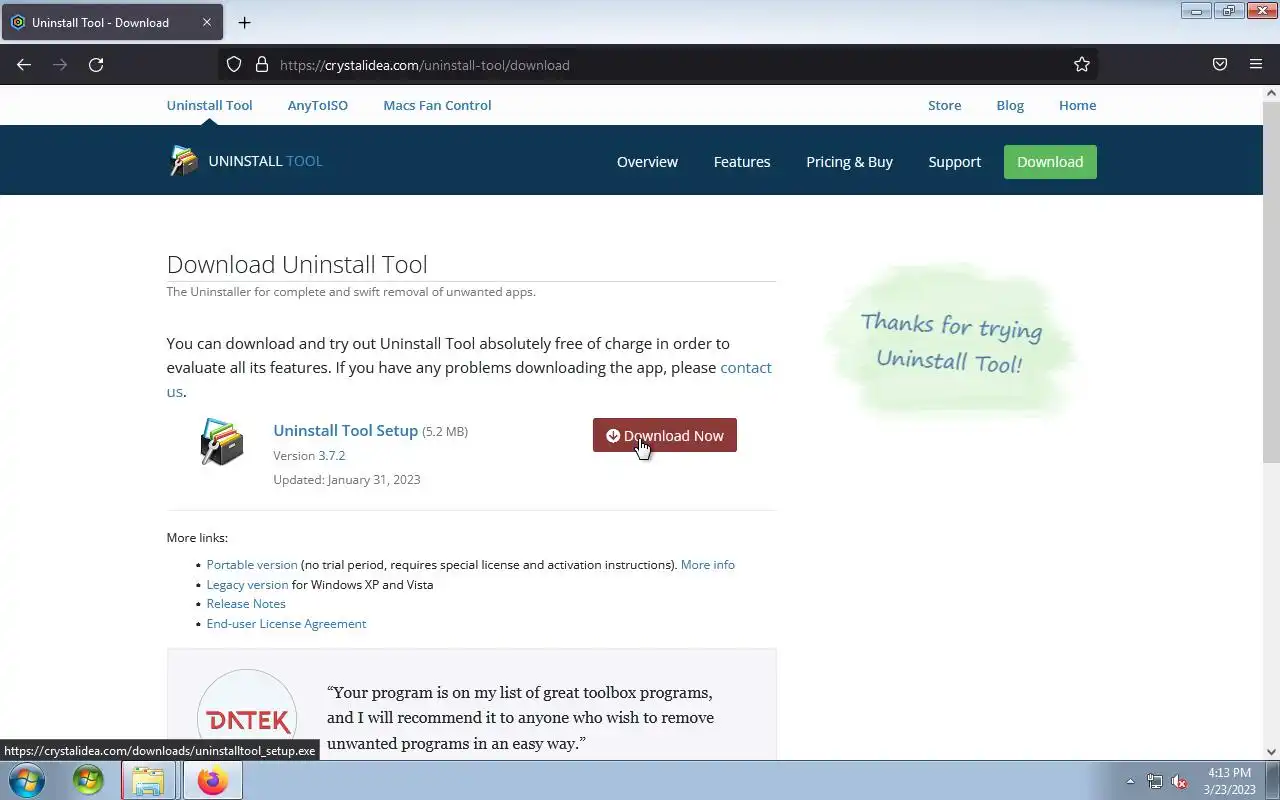The image size is (1280, 800).
Task: Open a new tab with the plus icon
Action: coord(244,22)
